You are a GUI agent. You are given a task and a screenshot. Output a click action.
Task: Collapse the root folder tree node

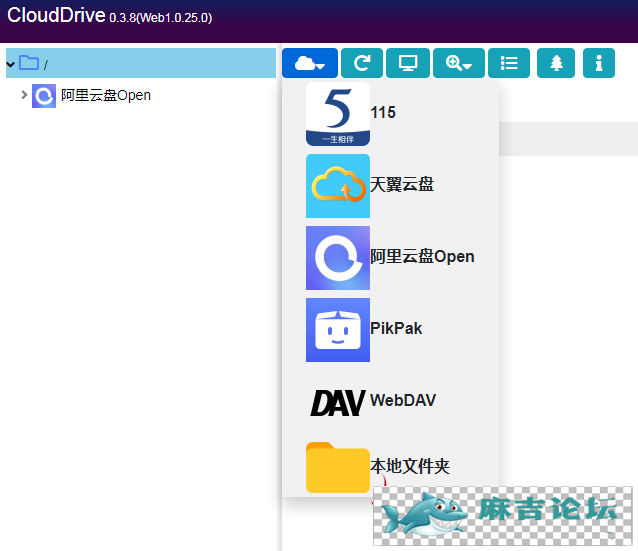[11, 64]
